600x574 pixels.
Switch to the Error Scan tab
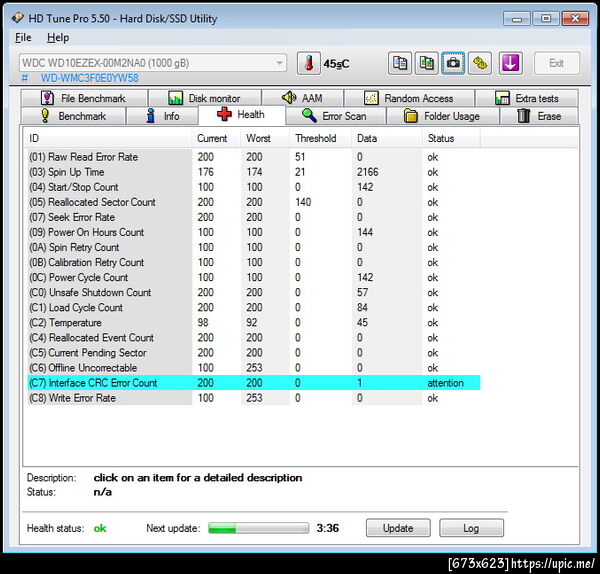(x=336, y=116)
